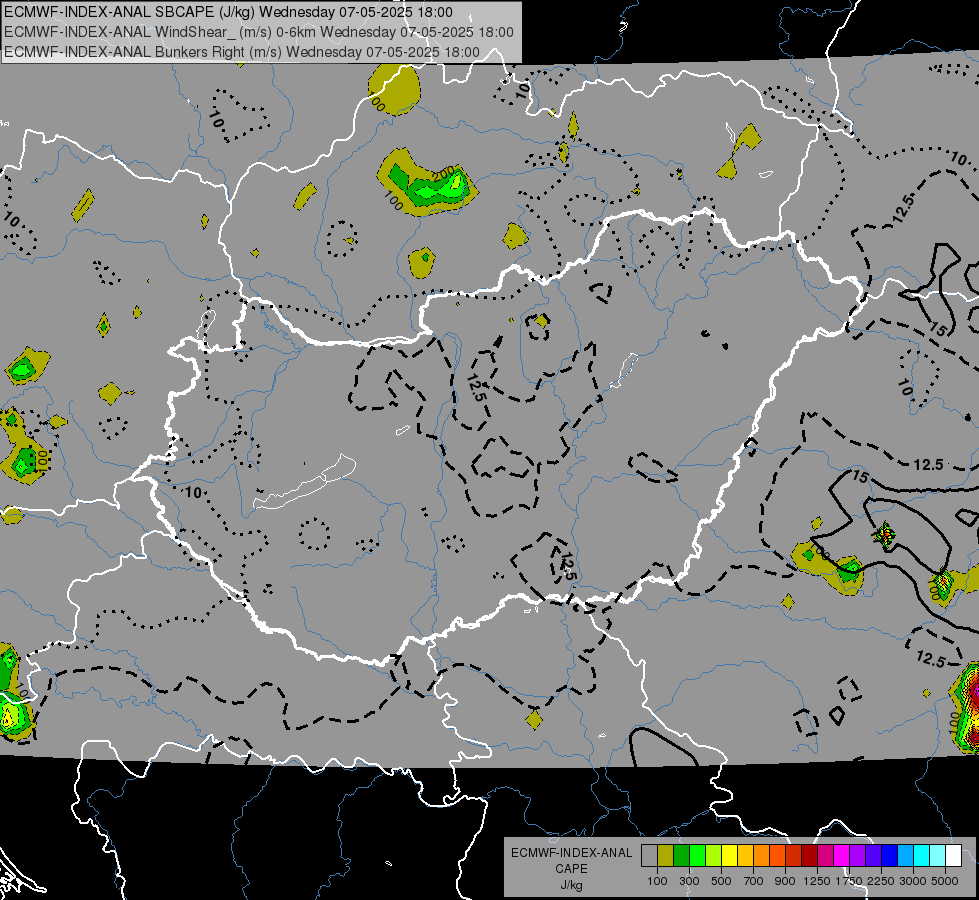979x900 pixels.
Task: Click the 3000 value in the legend
Action: (913, 881)
